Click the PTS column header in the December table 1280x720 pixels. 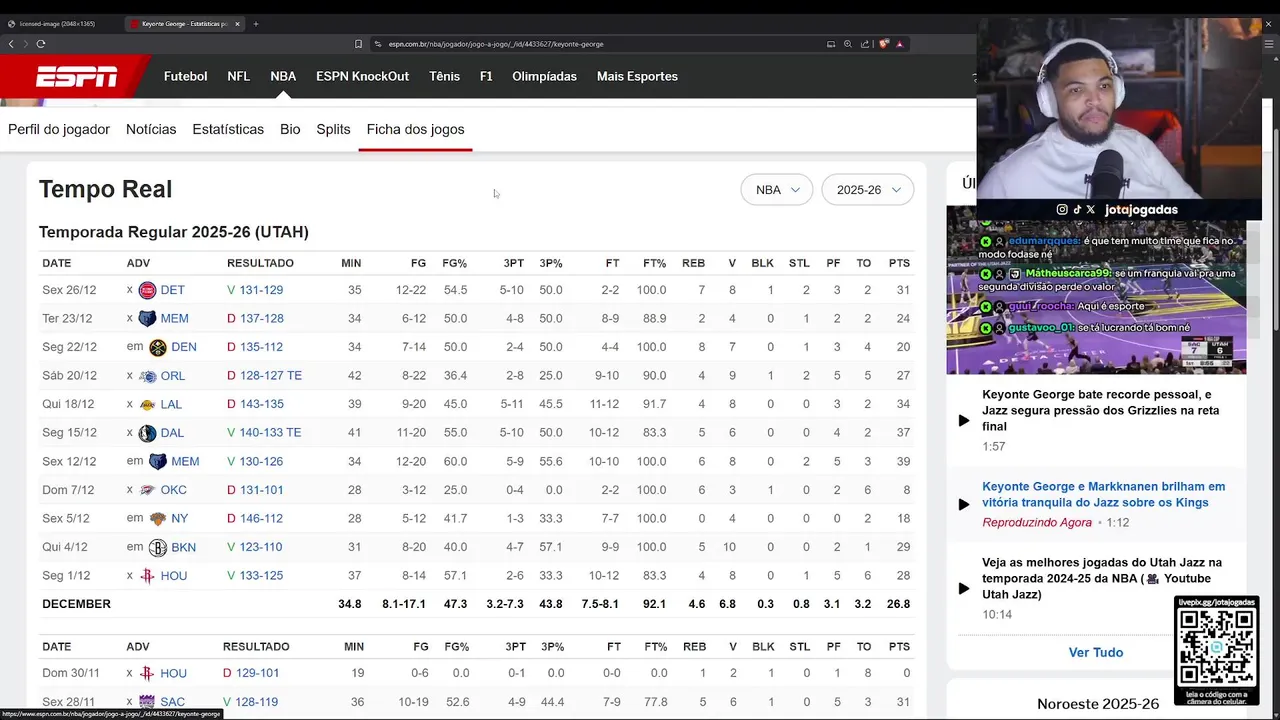899,263
